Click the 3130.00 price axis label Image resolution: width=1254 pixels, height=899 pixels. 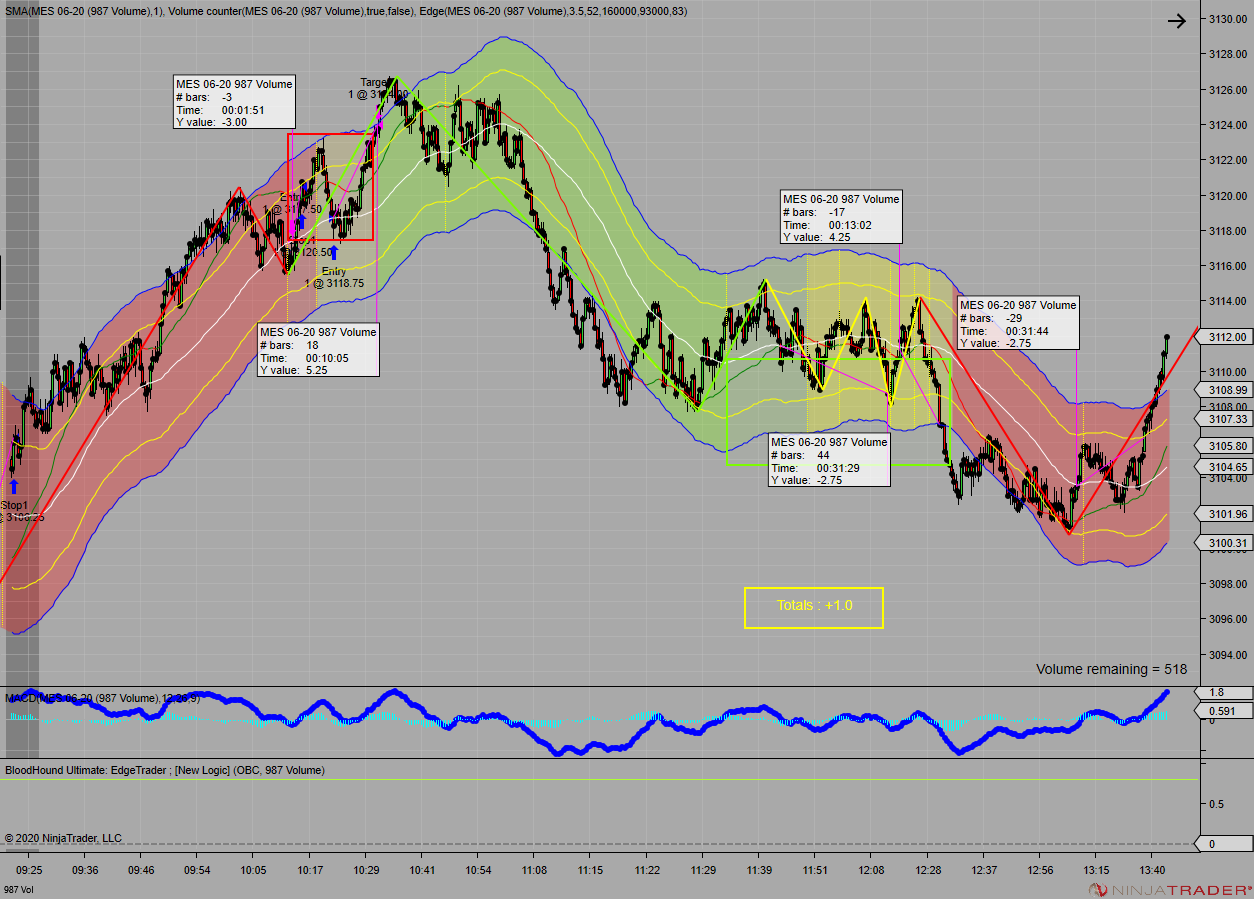tap(1226, 20)
